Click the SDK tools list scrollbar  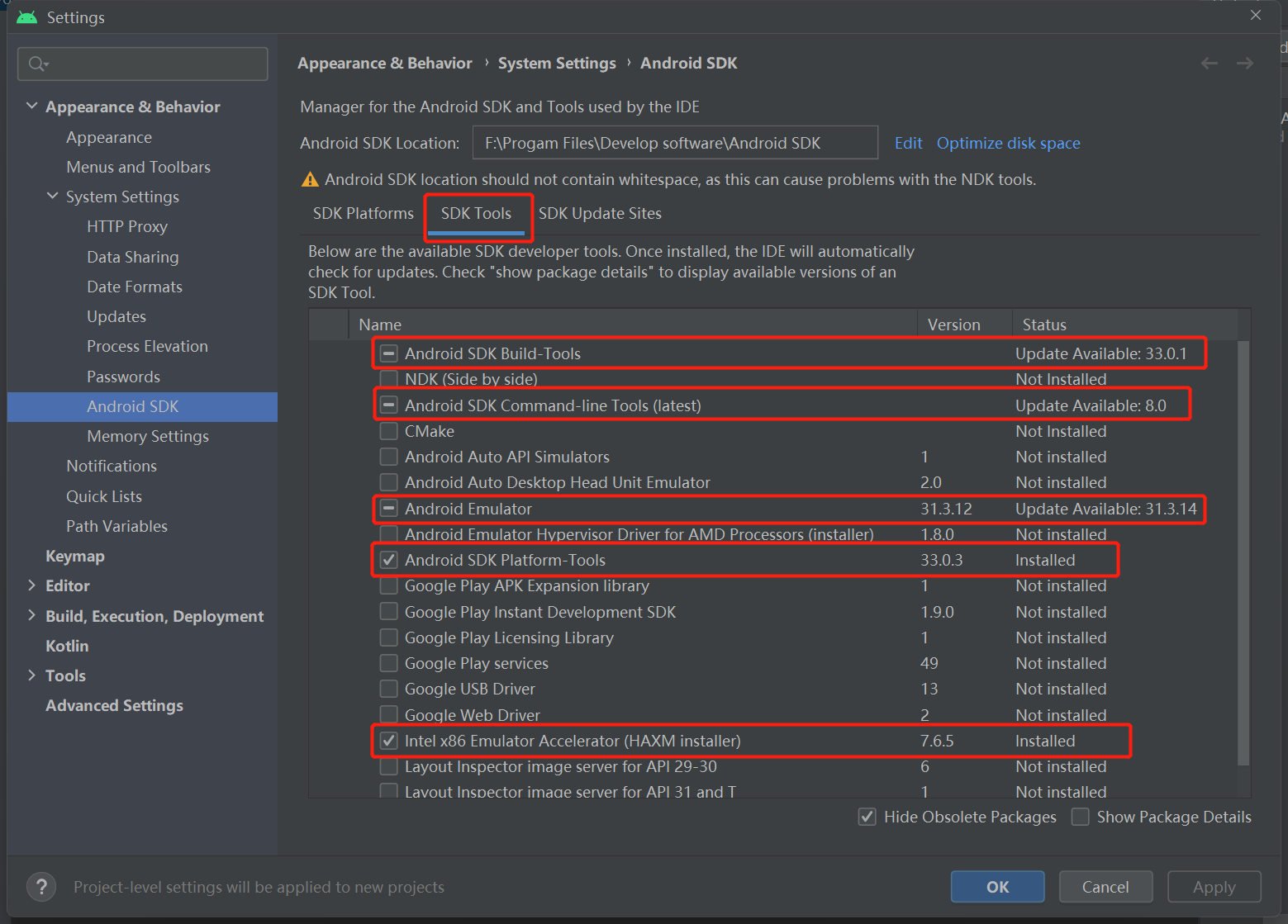click(1243, 553)
